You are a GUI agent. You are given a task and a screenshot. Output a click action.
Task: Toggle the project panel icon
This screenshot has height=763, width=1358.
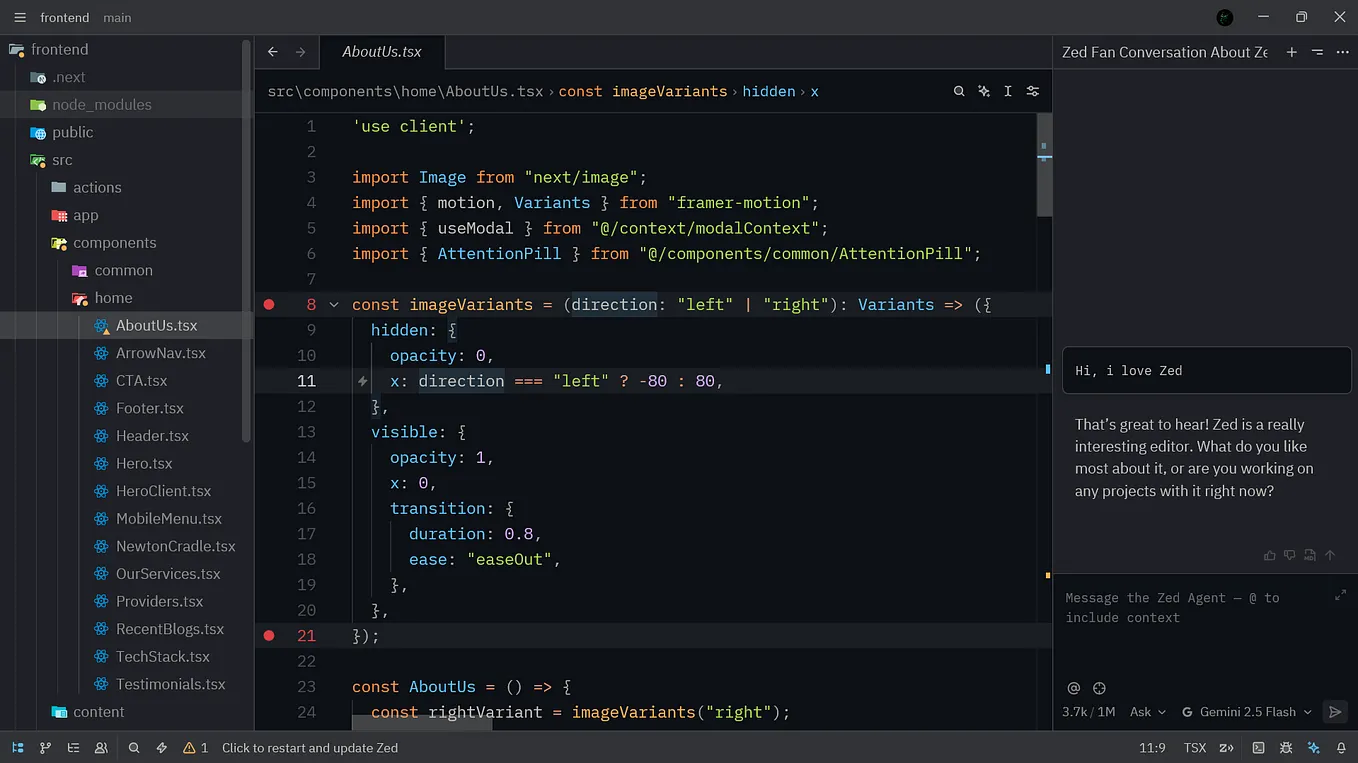point(17,747)
